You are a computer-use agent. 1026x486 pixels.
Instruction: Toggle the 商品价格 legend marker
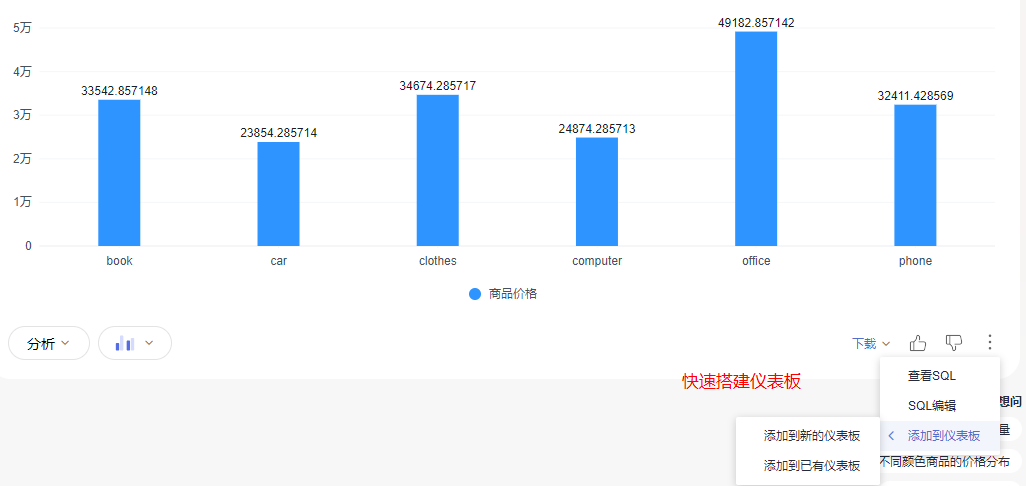click(475, 294)
